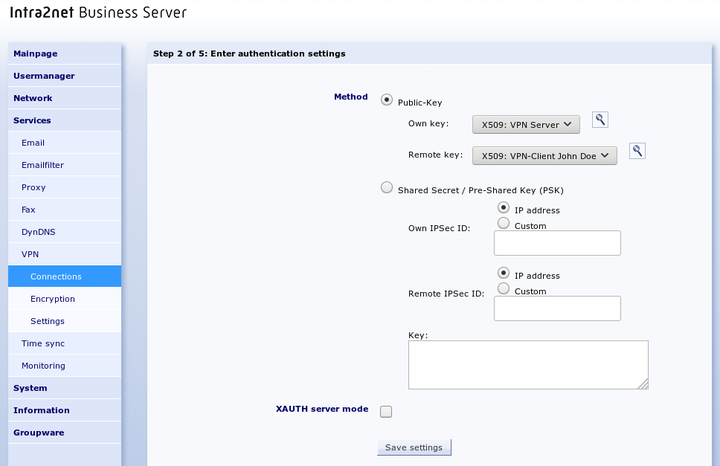Go to the Email service page
720x466 pixels.
pos(65,143)
